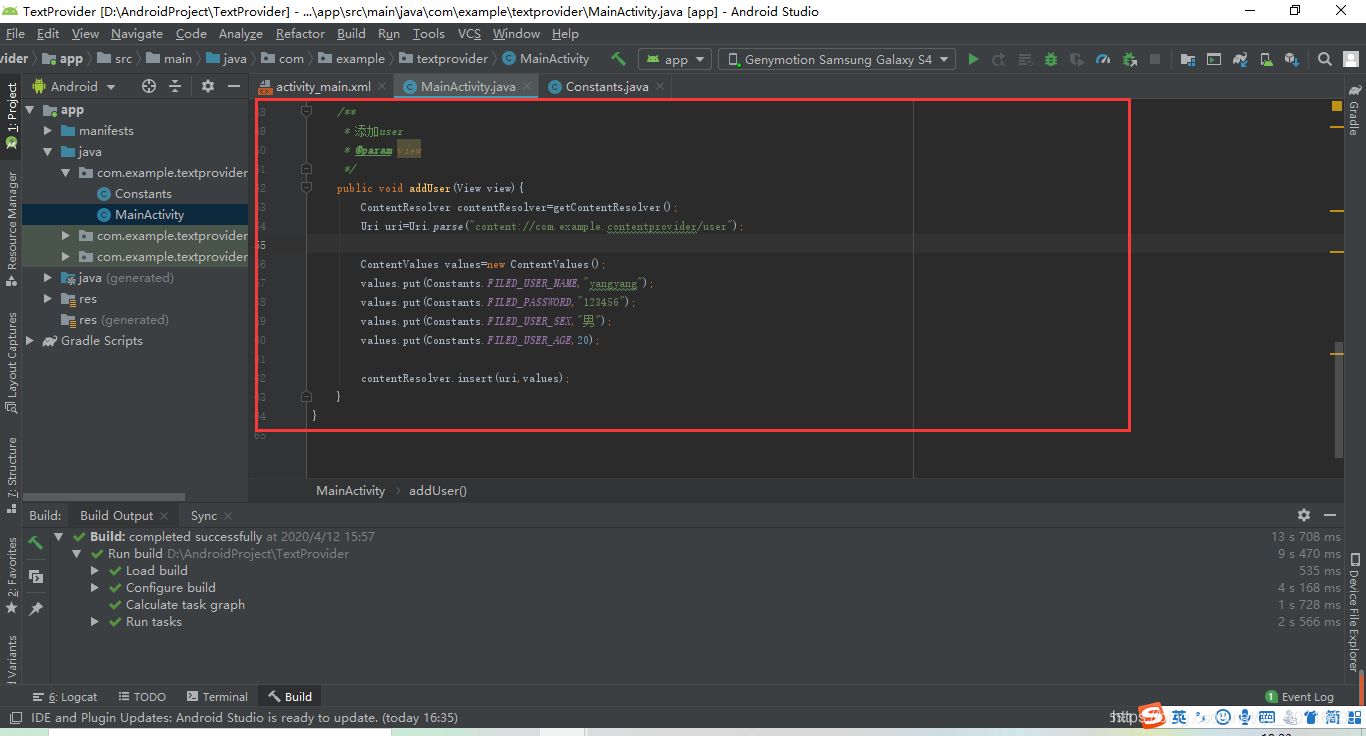Open SDK Manager icon
This screenshot has width=1366, height=736.
click(1292, 59)
